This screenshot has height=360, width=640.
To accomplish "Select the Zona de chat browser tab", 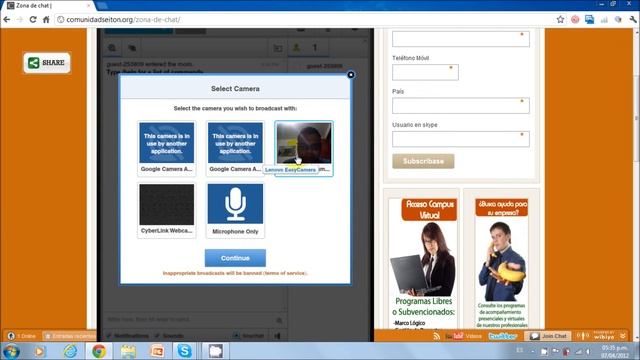I will point(48,6).
